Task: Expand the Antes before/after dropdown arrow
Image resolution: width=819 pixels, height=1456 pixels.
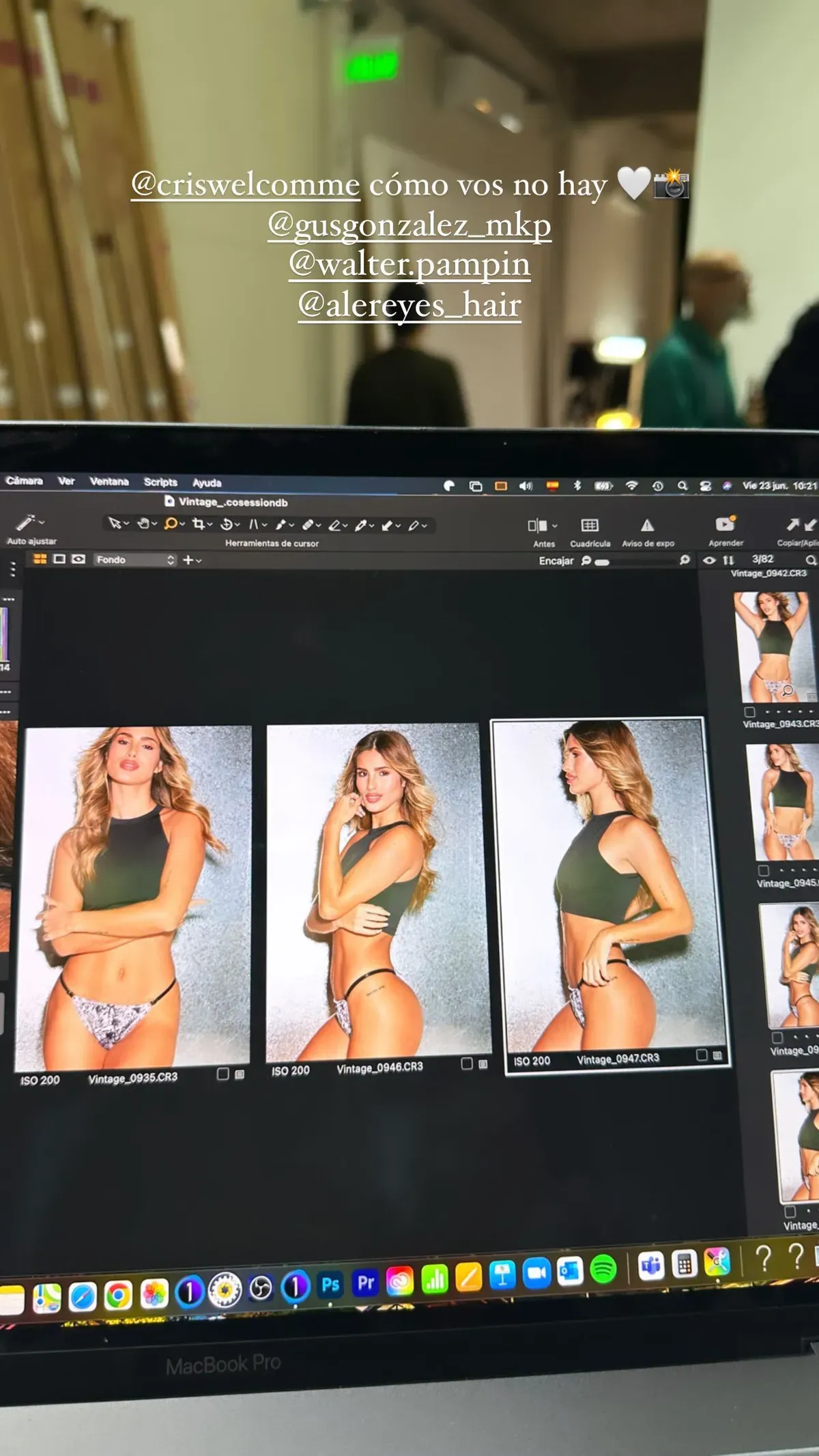Action: tap(555, 526)
